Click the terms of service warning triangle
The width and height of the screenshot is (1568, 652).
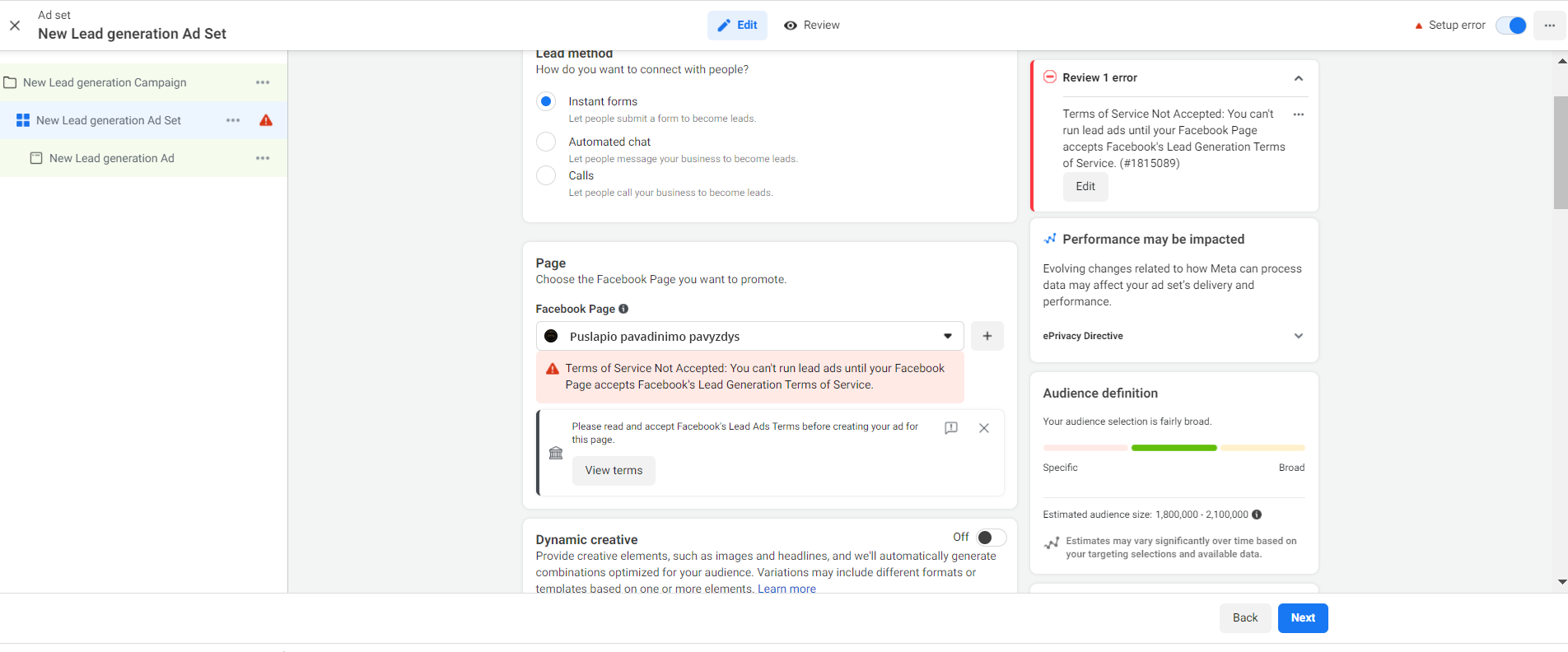tap(553, 369)
